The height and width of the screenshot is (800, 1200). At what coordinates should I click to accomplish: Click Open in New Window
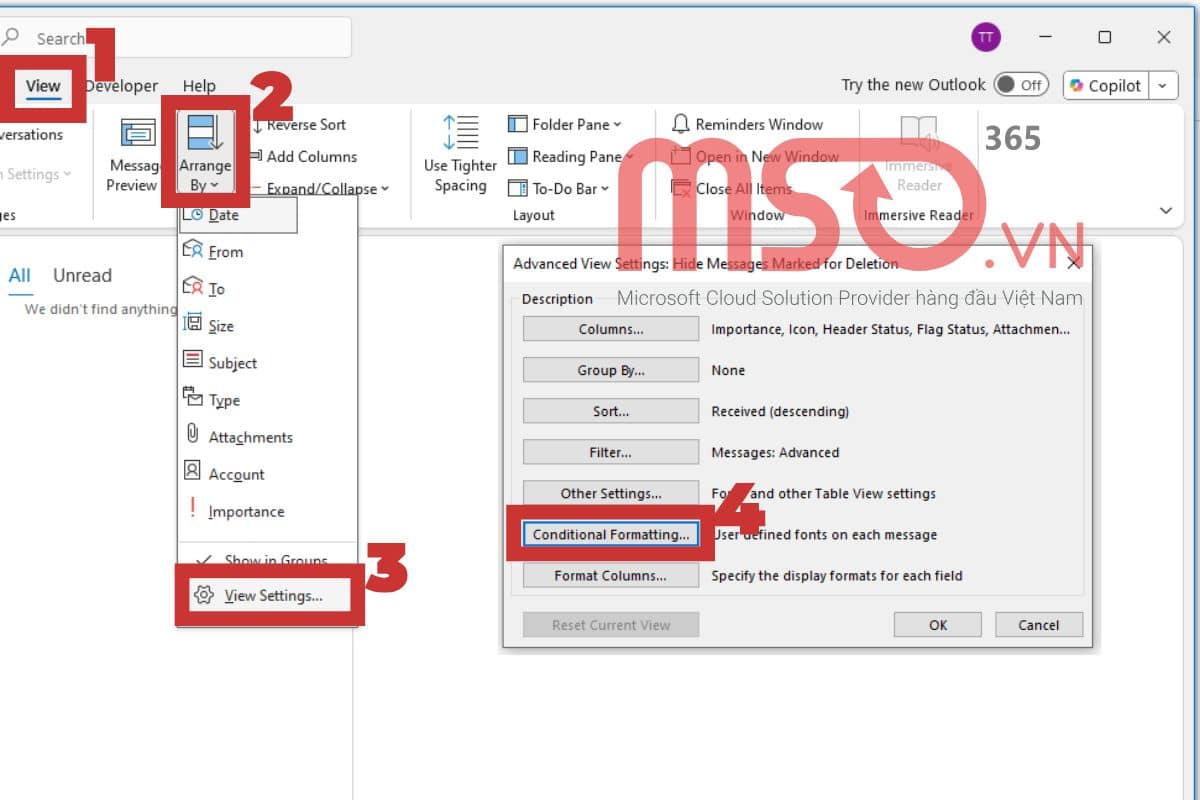(x=755, y=156)
